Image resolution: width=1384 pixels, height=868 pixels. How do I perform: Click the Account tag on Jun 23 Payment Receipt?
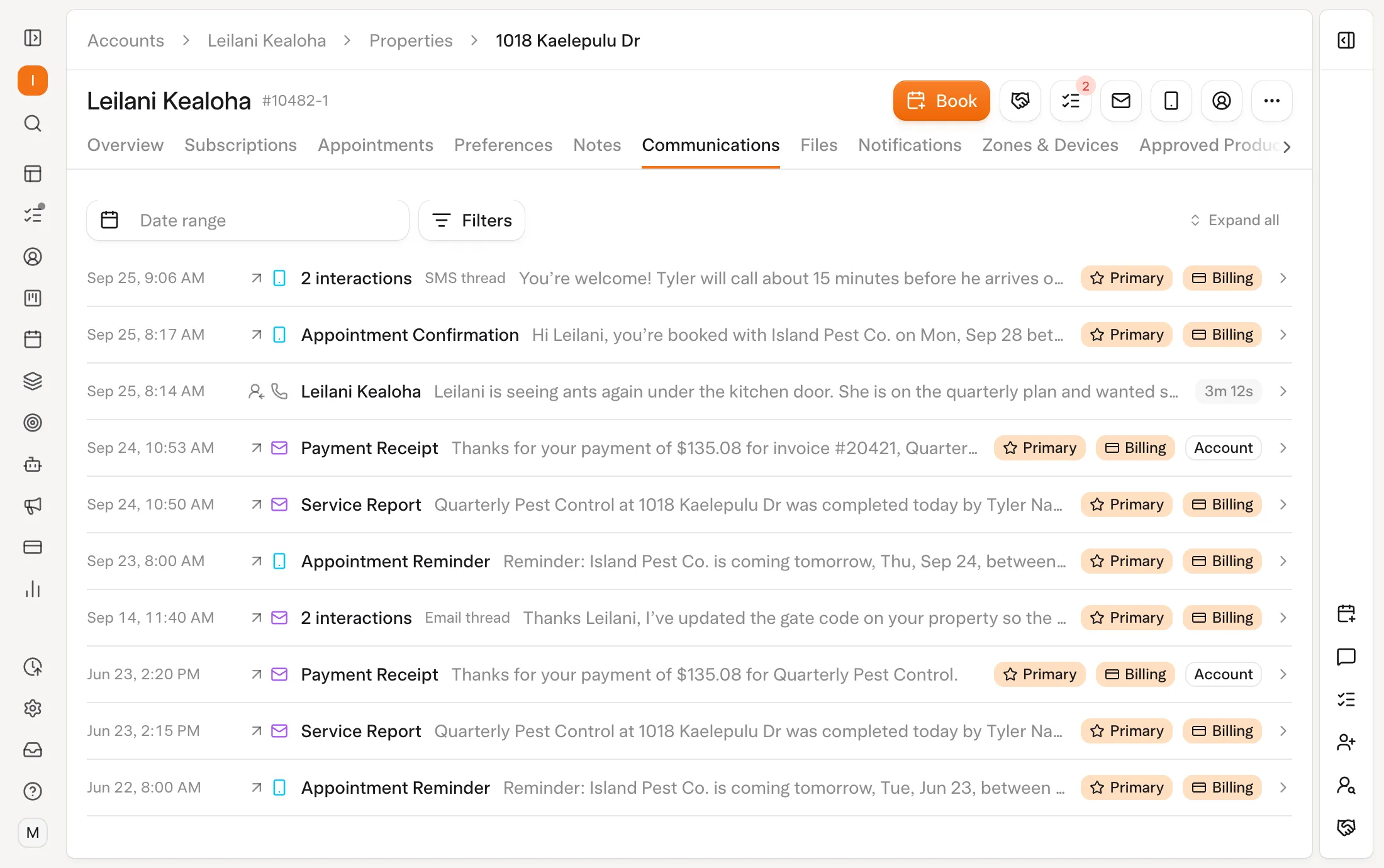point(1223,674)
